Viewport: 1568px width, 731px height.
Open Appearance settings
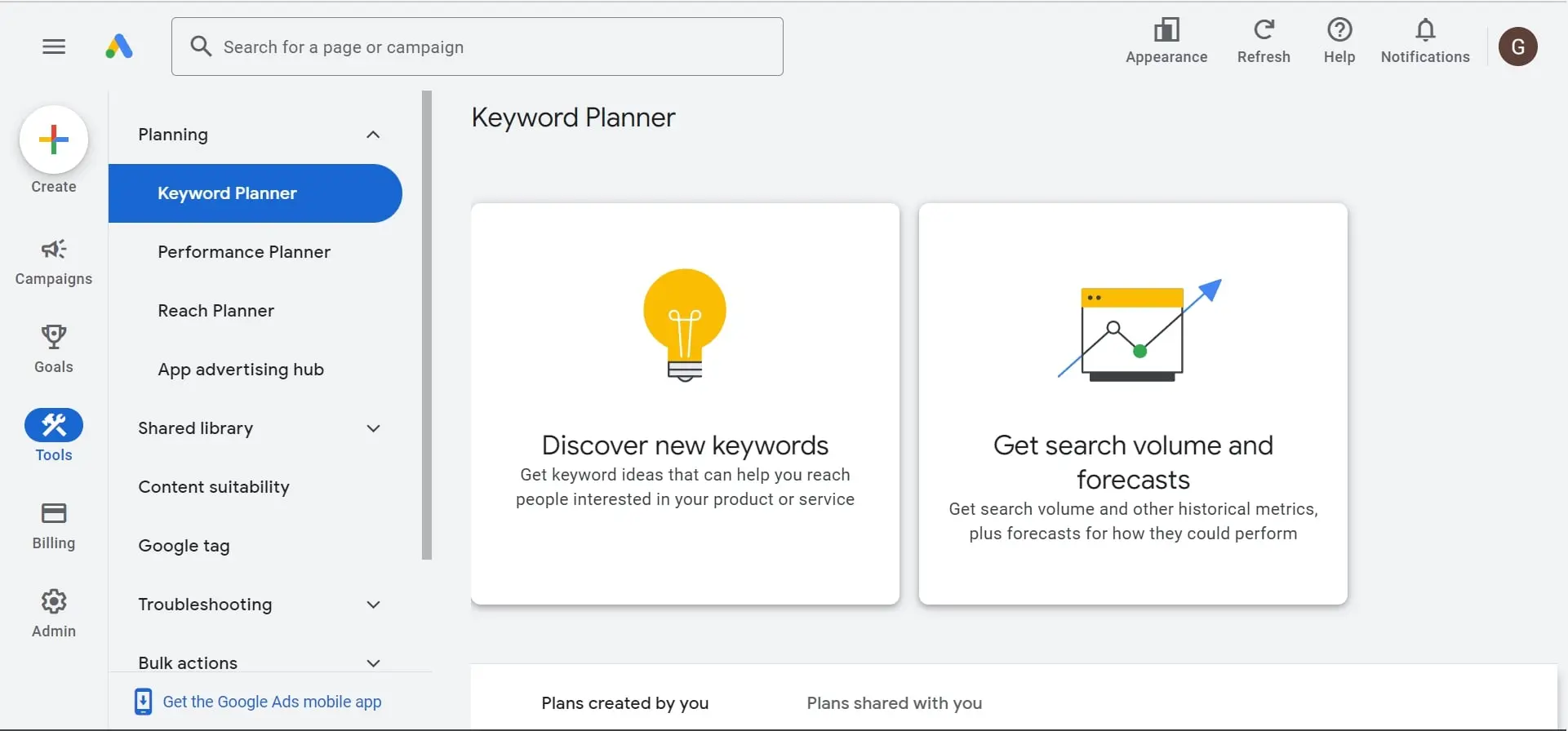(x=1166, y=30)
